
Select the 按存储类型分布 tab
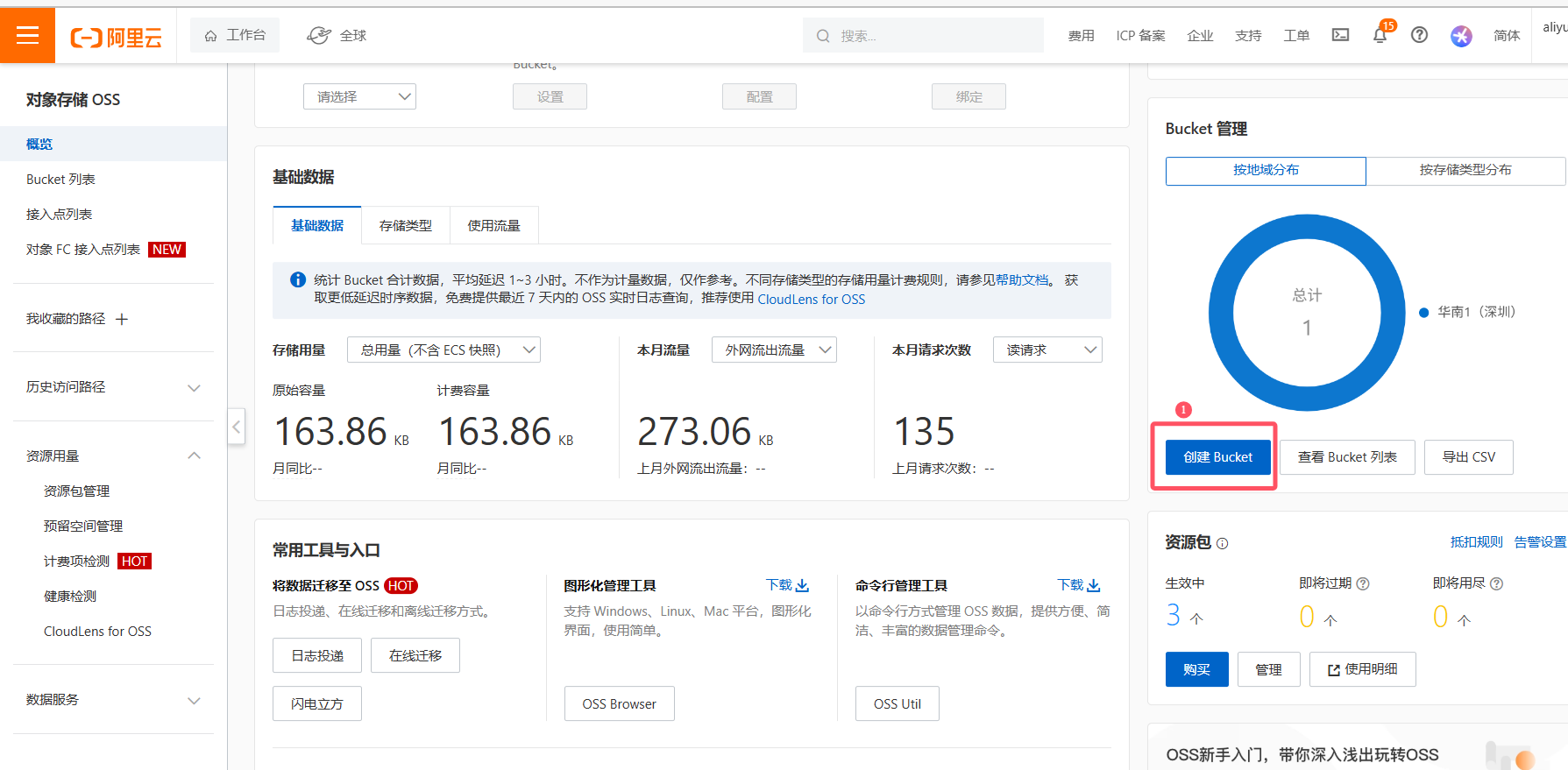pyautogui.click(x=1465, y=170)
